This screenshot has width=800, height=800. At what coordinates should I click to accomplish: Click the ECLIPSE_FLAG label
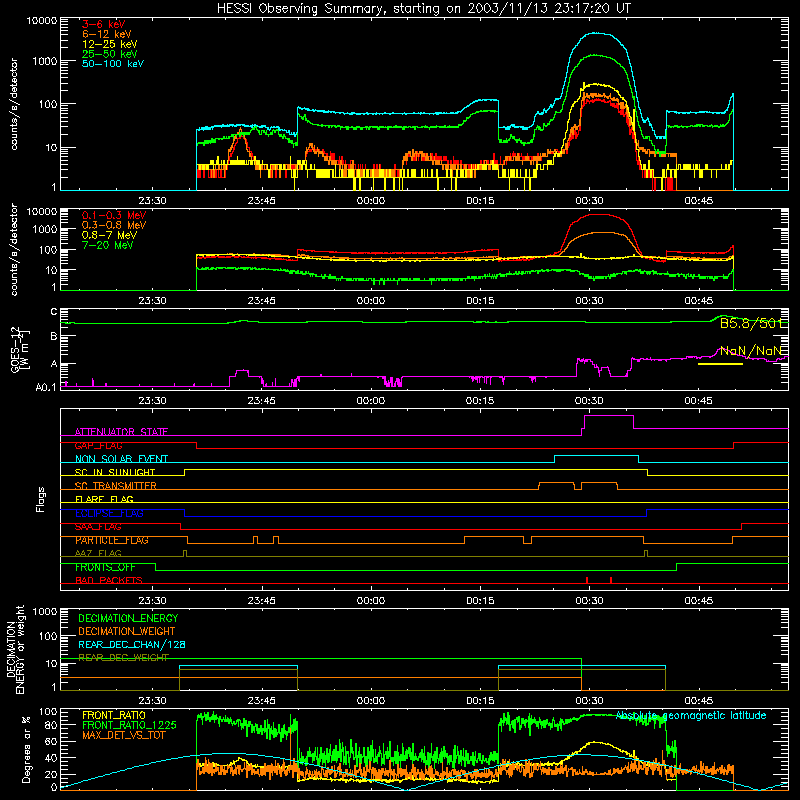(109, 513)
